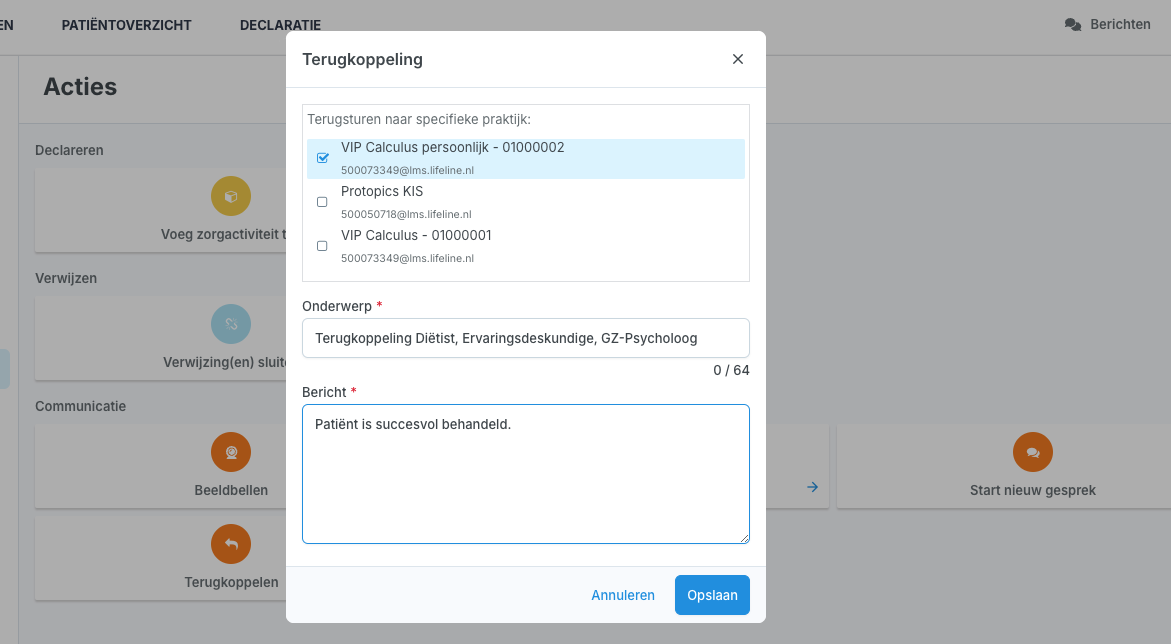Select the Start nieuw gesprek card label
Screen dimensions: 1171x644
tap(1033, 491)
